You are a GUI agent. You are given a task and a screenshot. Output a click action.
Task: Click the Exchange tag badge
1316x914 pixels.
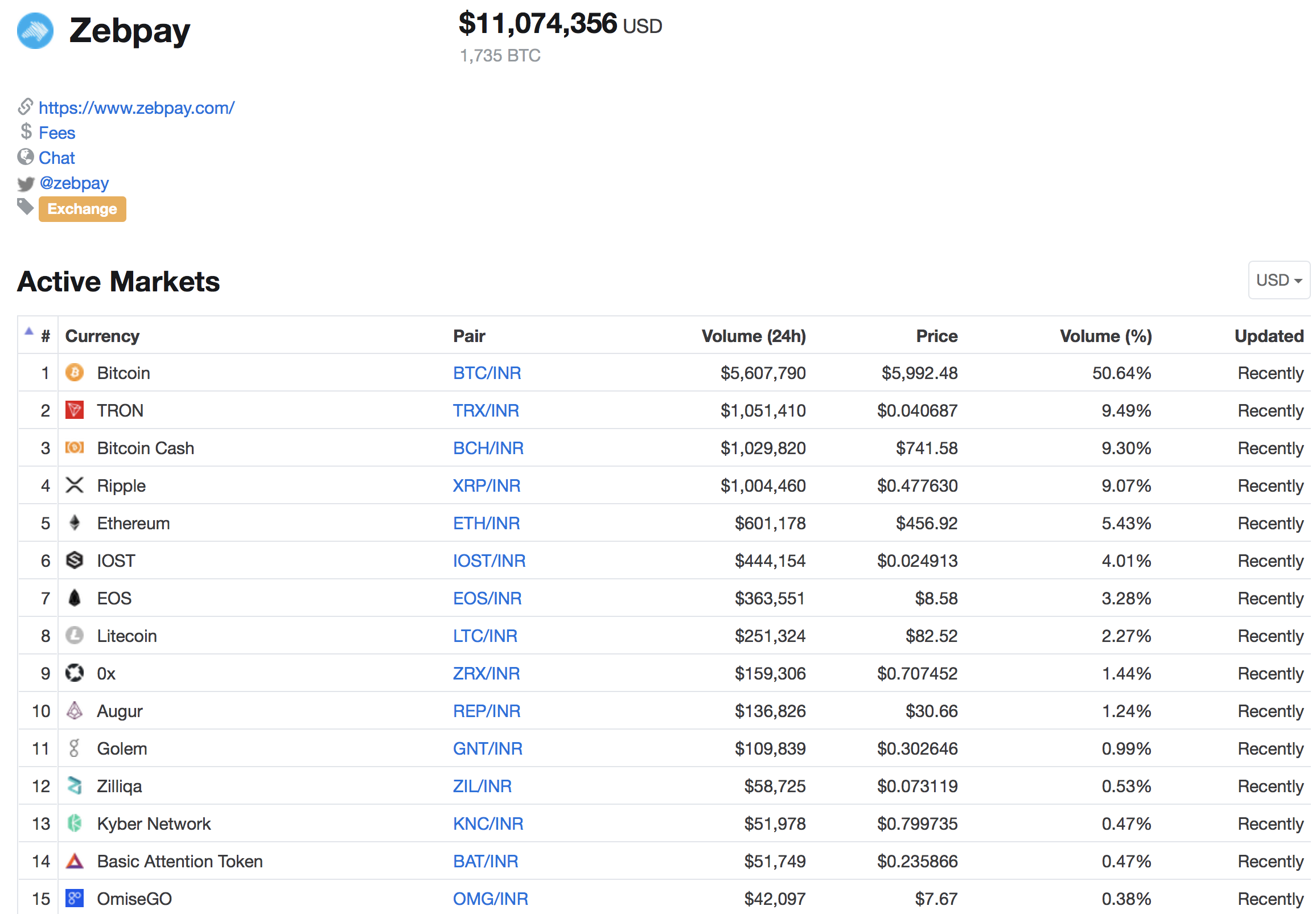click(x=83, y=209)
